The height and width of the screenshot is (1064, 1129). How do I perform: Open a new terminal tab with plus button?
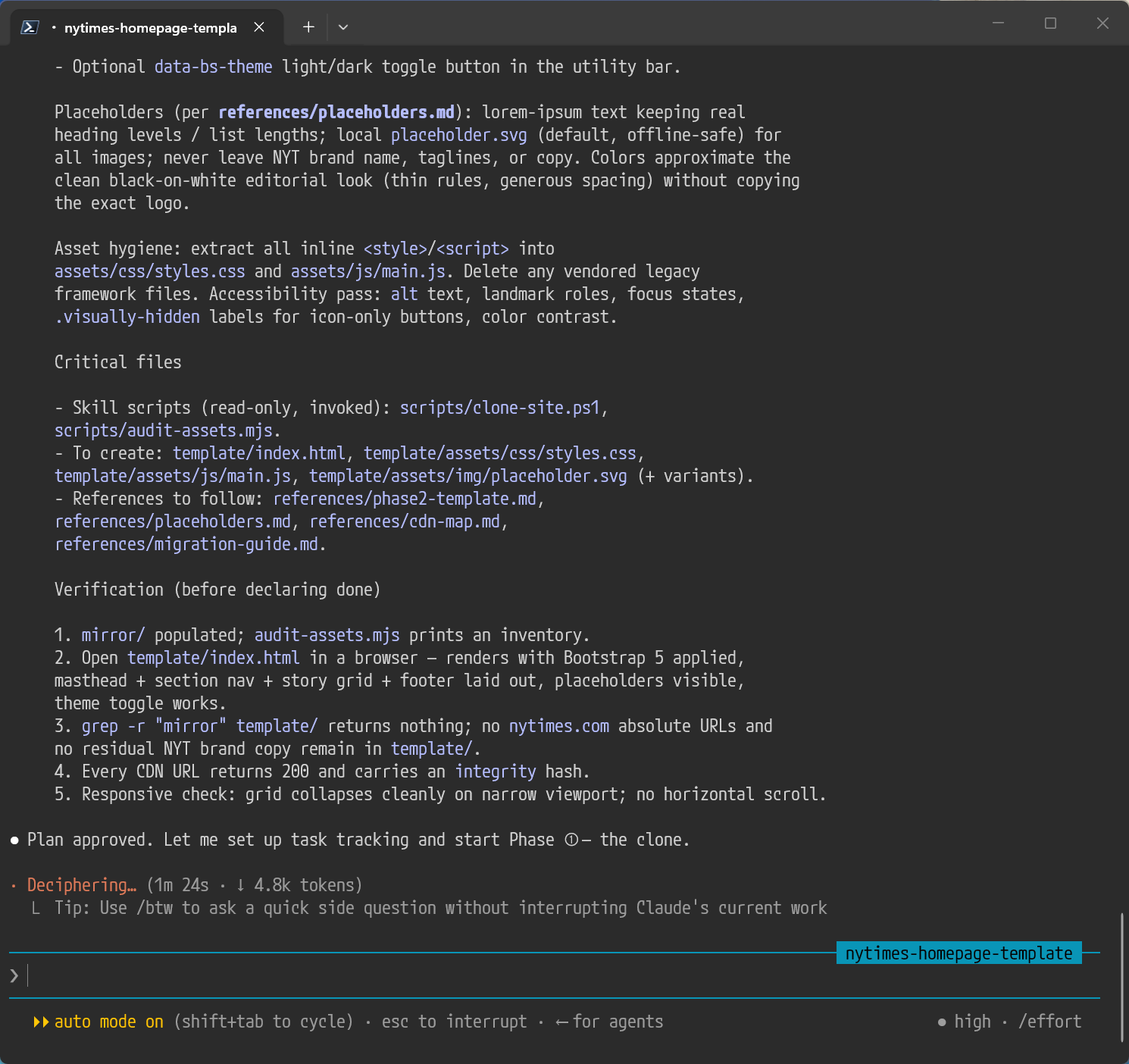(x=308, y=27)
